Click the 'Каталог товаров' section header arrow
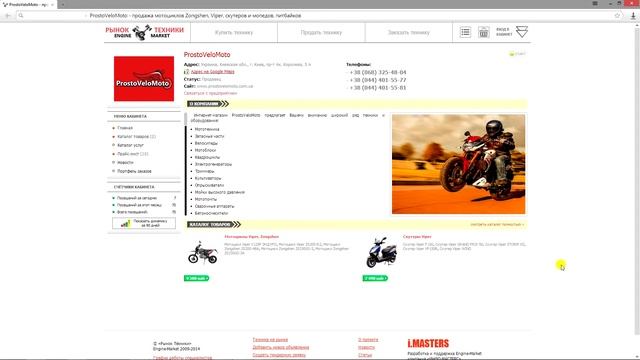Screen dimensions: 640x360 pos(213,224)
